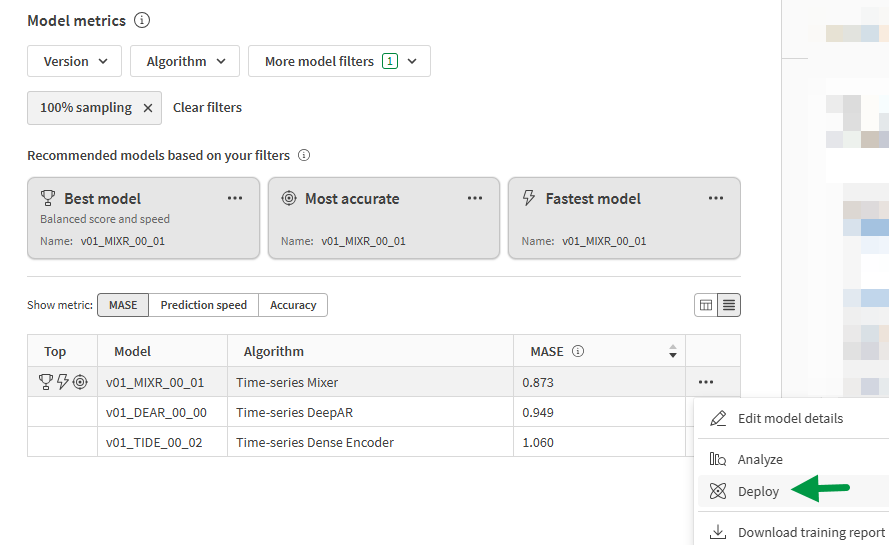Viewport: 889px width, 545px height.
Task: Open the Fastest model card options menu
Action: 716,198
